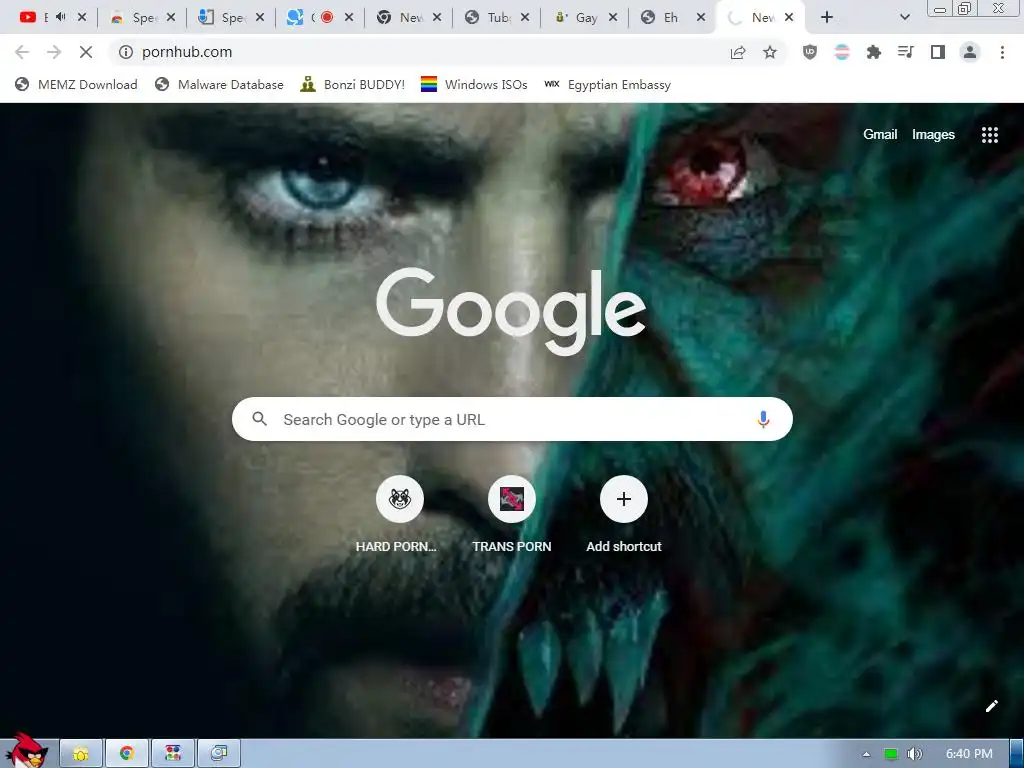This screenshot has height=768, width=1024.
Task: Open the last pinned taskbar app icon
Action: point(219,754)
